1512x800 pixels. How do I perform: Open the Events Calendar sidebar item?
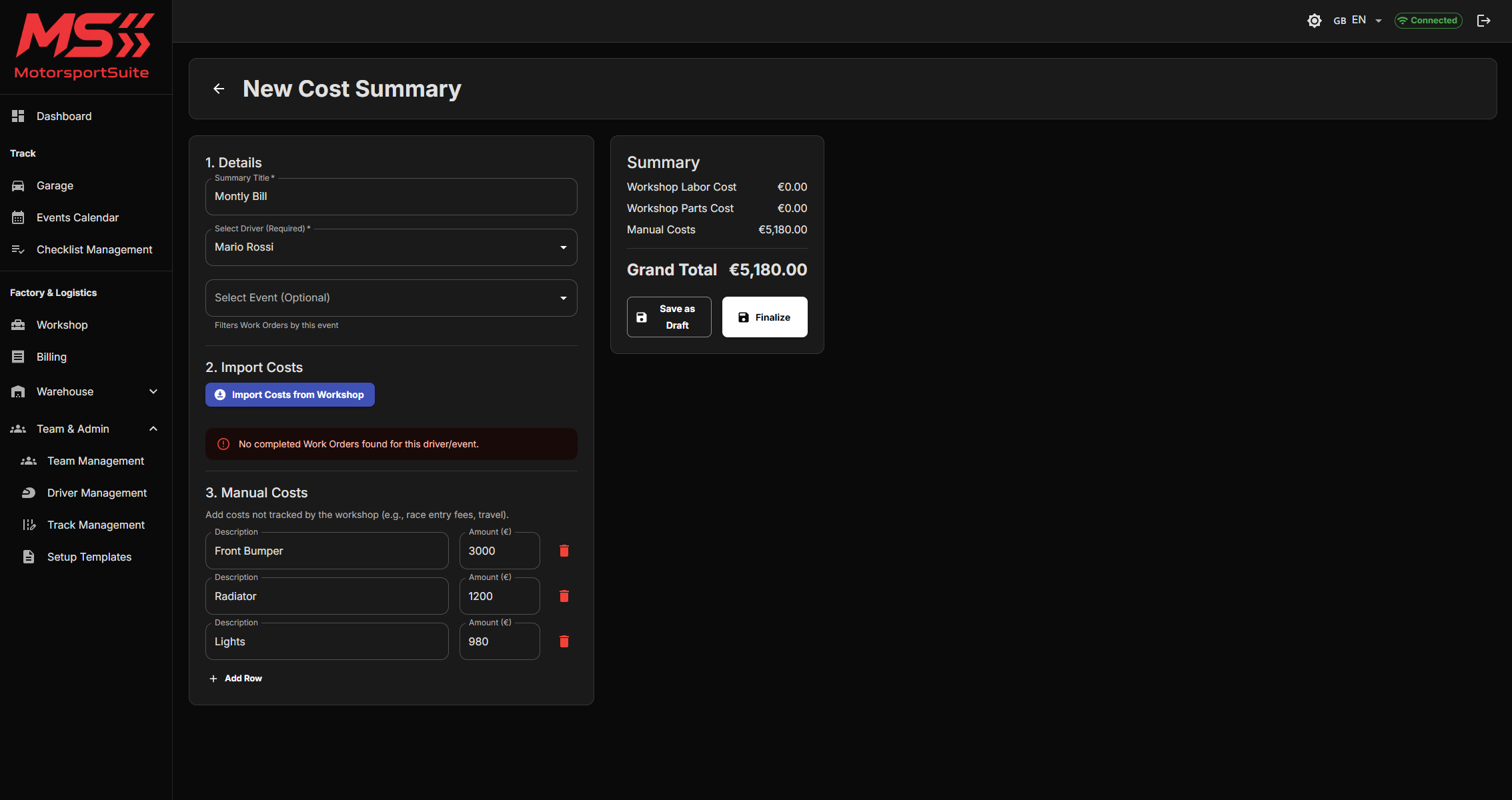point(77,217)
